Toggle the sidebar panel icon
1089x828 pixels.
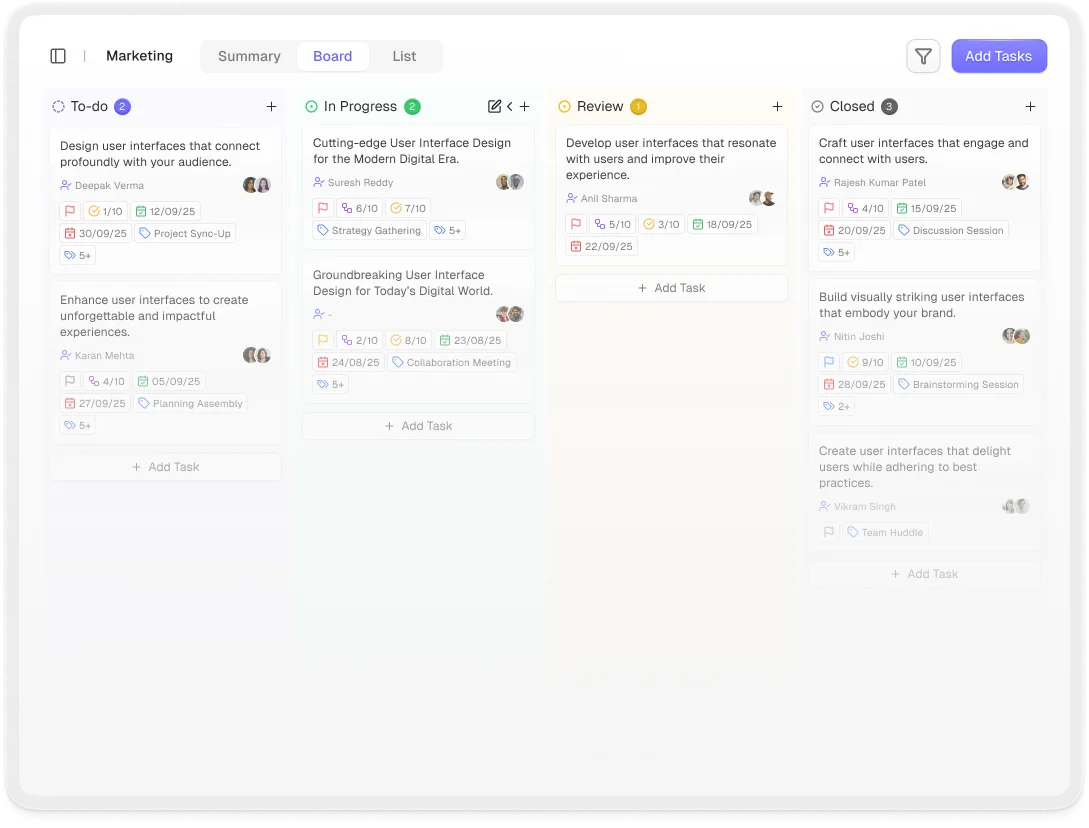[x=58, y=56]
